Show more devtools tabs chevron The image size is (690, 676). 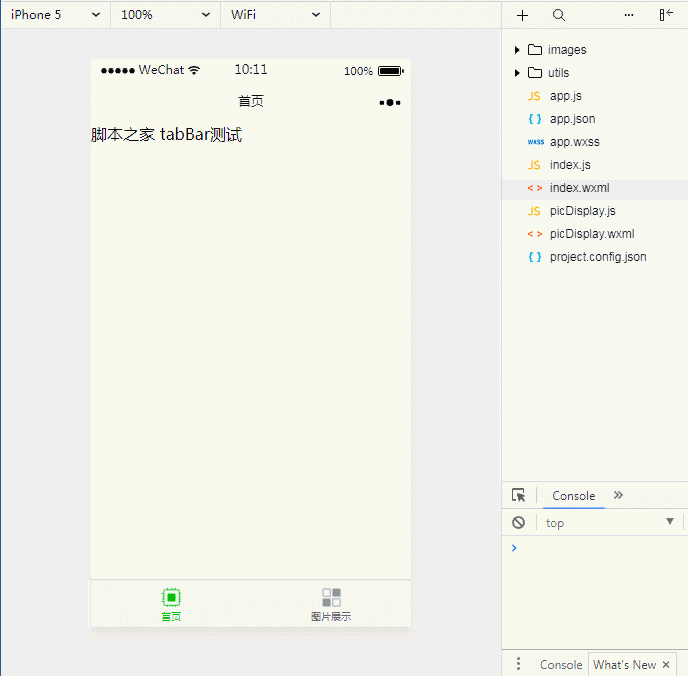pyautogui.click(x=618, y=495)
